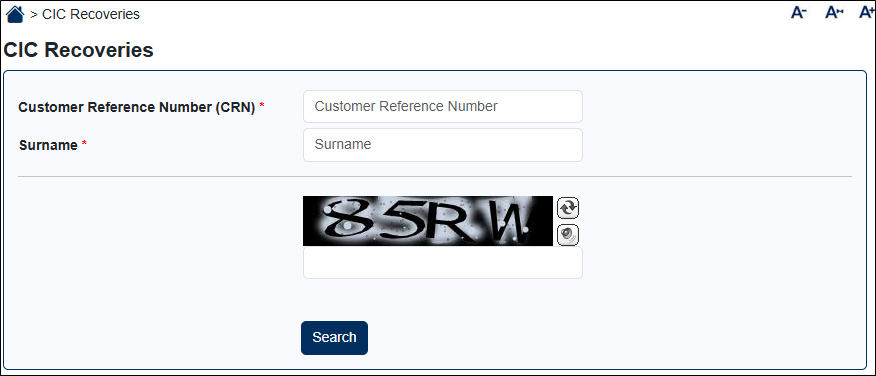Click the Surname field label

pos(48,146)
